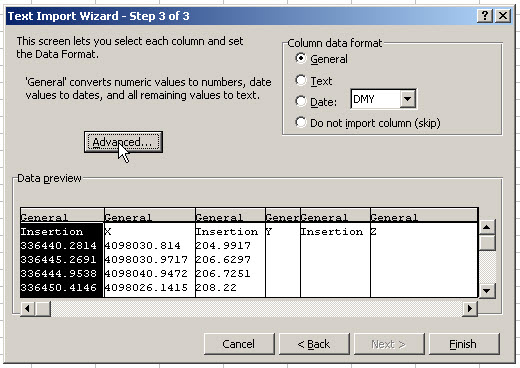Image resolution: width=520 pixels, height=368 pixels.
Task: Click preview scrollbar down arrow
Action: 487,291
